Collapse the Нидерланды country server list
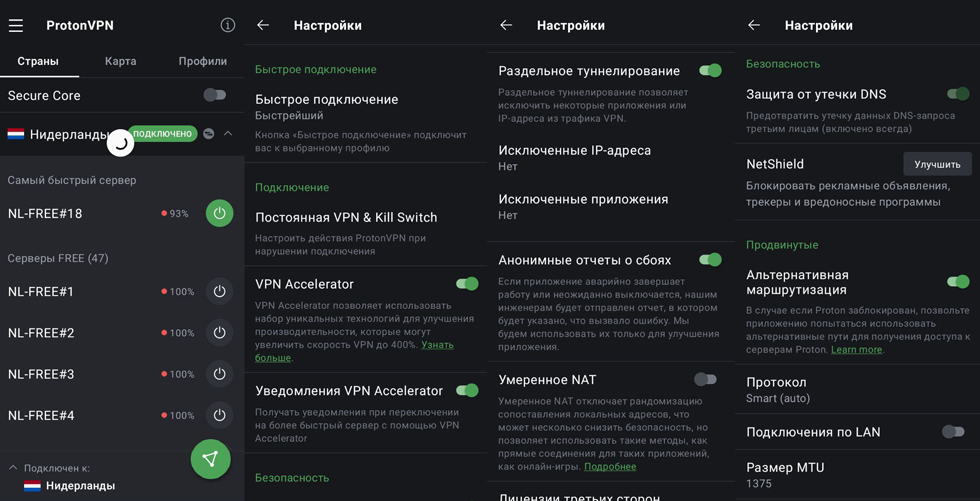 tap(228, 134)
